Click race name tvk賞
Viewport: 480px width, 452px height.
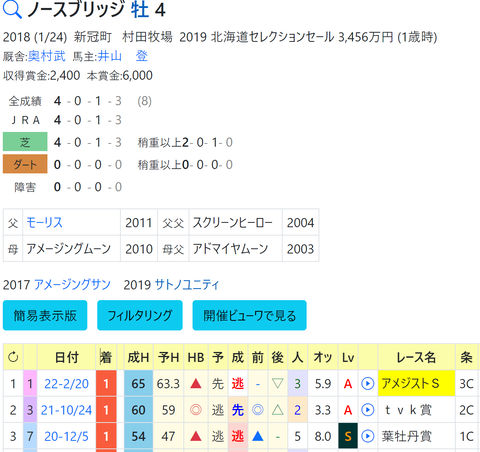(x=407, y=410)
